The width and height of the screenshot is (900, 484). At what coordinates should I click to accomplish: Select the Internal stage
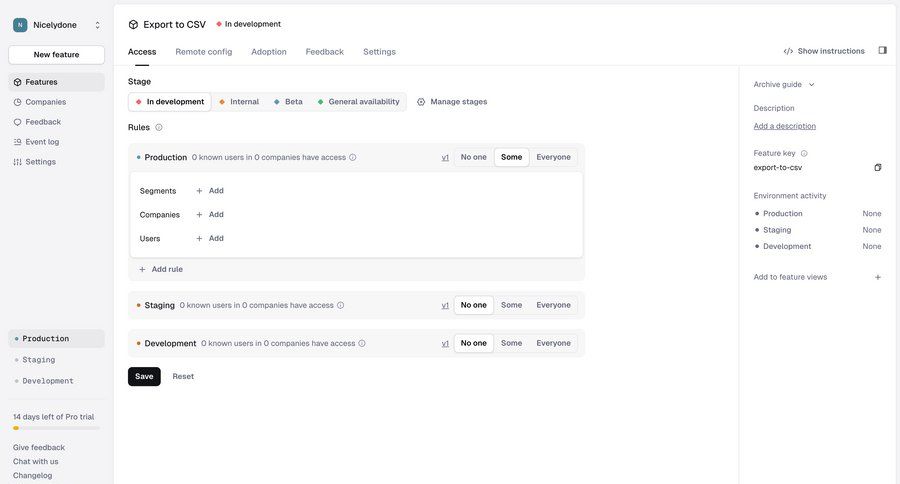point(239,102)
